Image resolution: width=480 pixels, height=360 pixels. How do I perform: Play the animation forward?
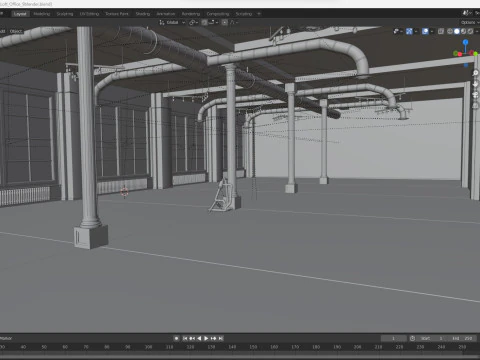point(206,338)
